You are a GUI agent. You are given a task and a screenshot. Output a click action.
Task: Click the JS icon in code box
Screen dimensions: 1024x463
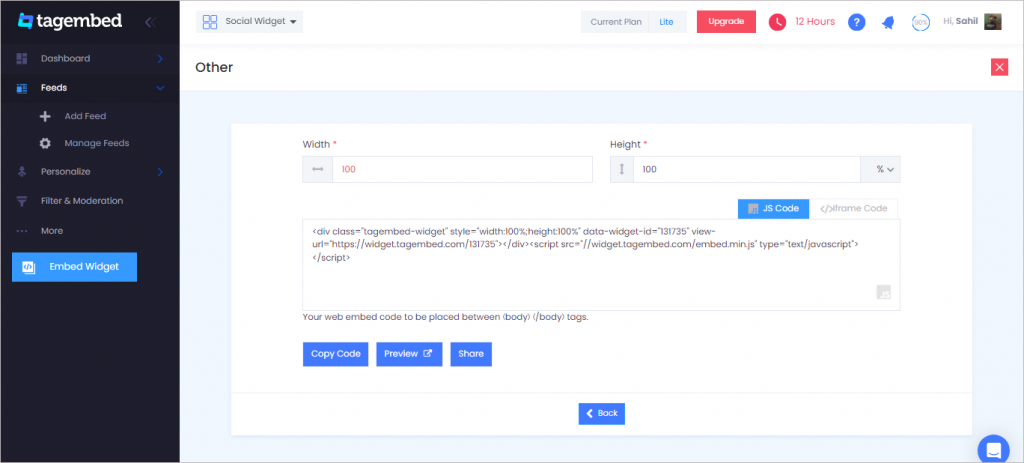(x=884, y=292)
